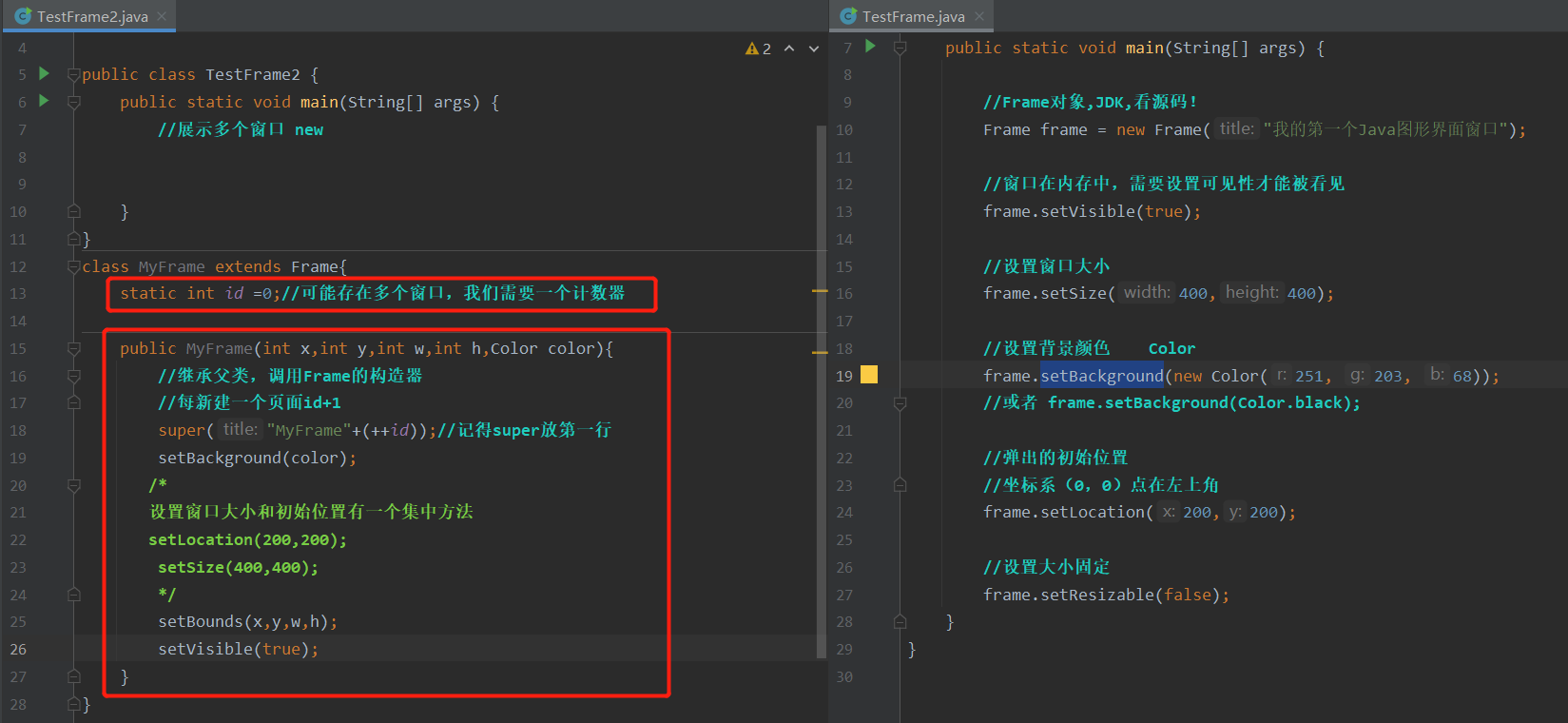1568x723 pixels.
Task: Click 'setBackground(color);' in MyFrame constructor
Action: point(257,458)
